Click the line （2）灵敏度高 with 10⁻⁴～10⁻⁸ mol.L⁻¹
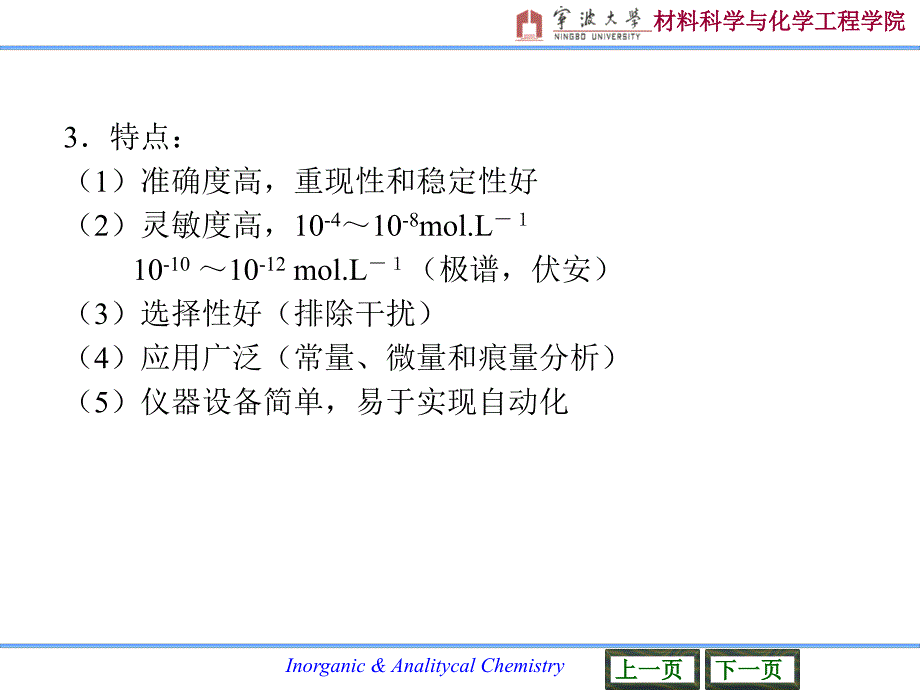The height and width of the screenshot is (690, 920). (303, 225)
